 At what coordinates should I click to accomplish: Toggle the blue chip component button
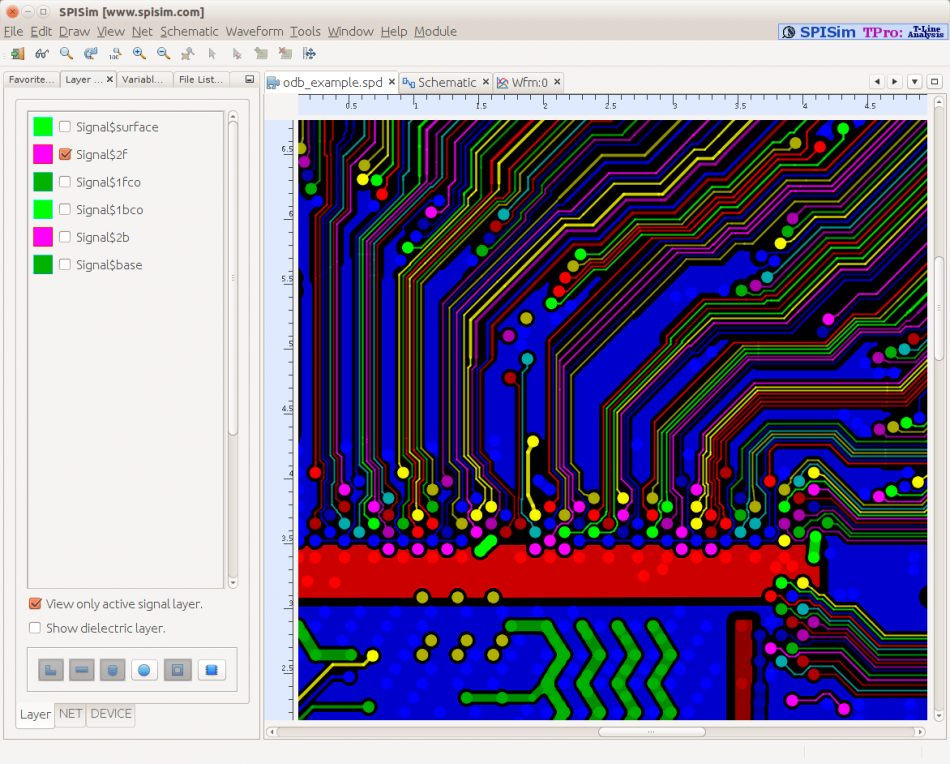point(211,670)
